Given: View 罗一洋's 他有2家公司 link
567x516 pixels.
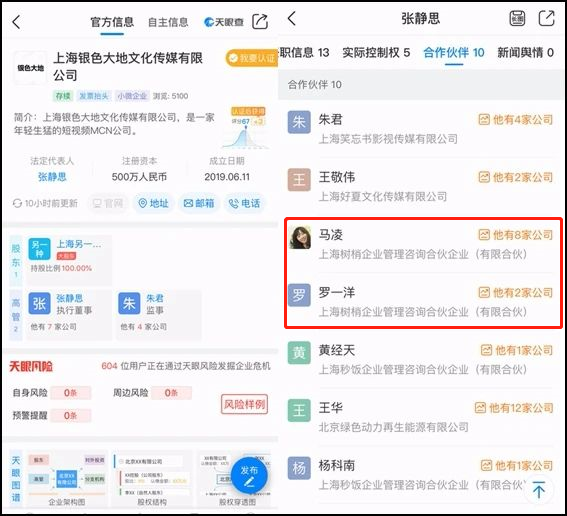Looking at the screenshot, I should pos(516,293).
